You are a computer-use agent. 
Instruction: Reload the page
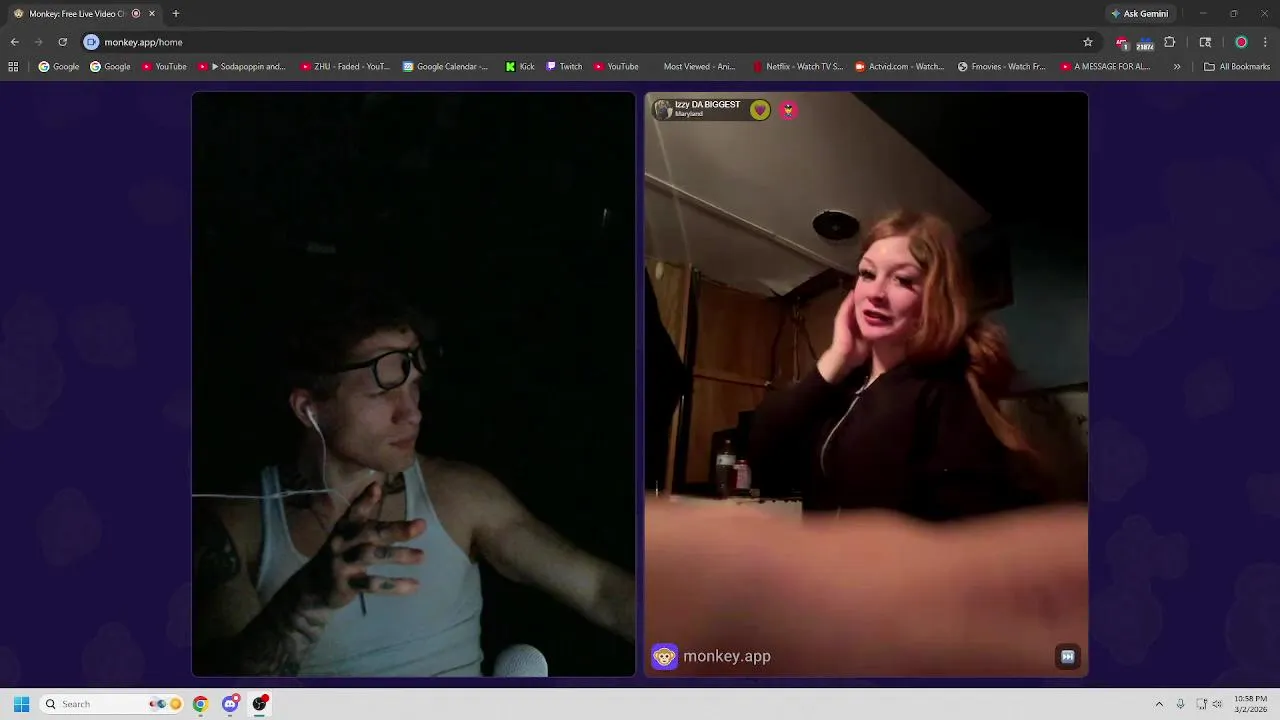point(62,42)
